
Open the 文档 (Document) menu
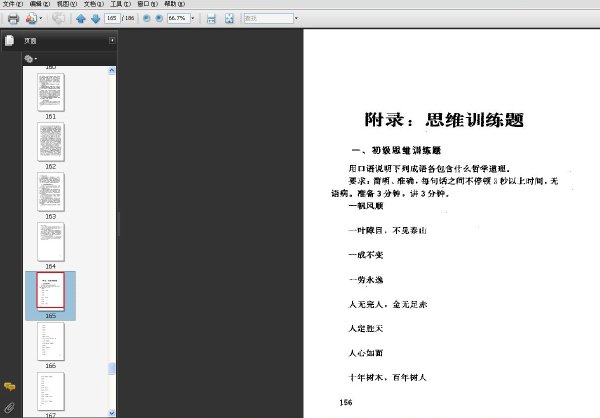point(94,4)
